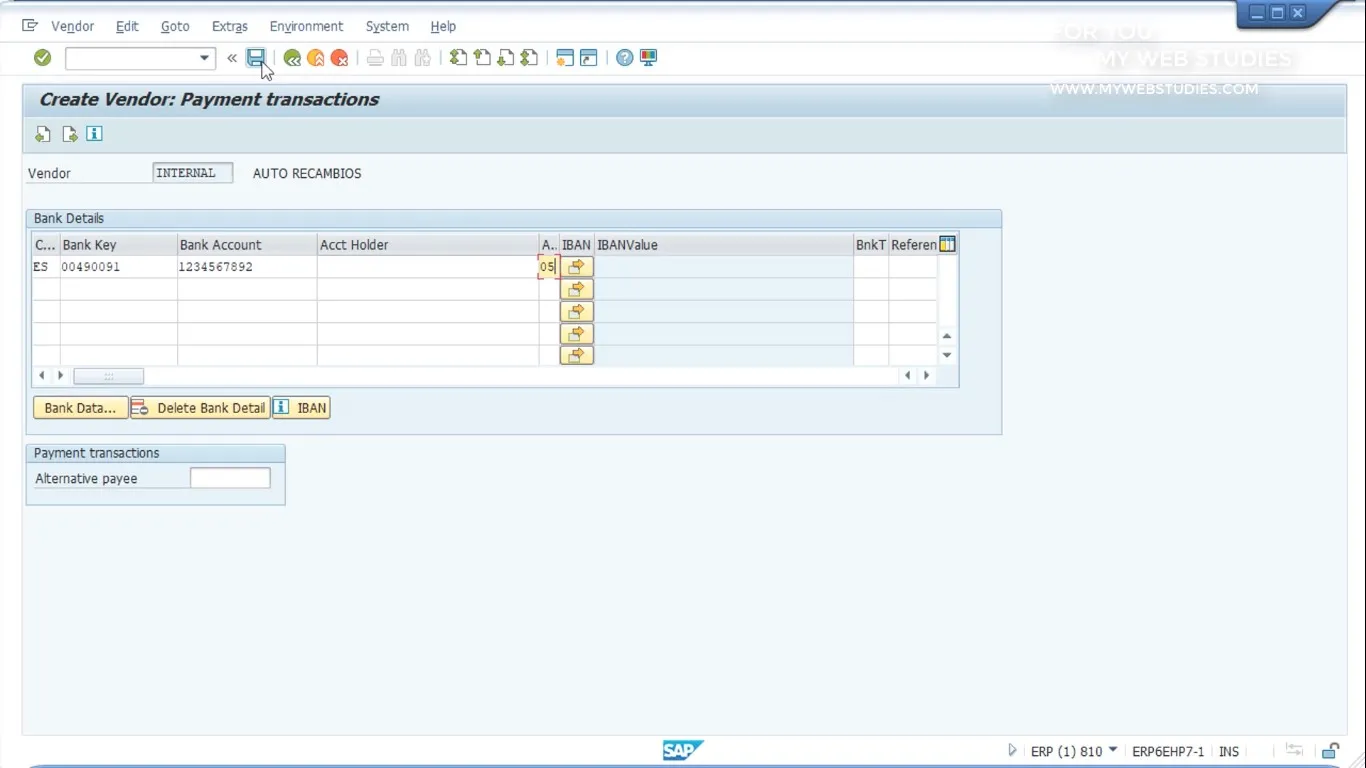Click the control key 05 cell
The width and height of the screenshot is (1366, 768).
tap(548, 267)
